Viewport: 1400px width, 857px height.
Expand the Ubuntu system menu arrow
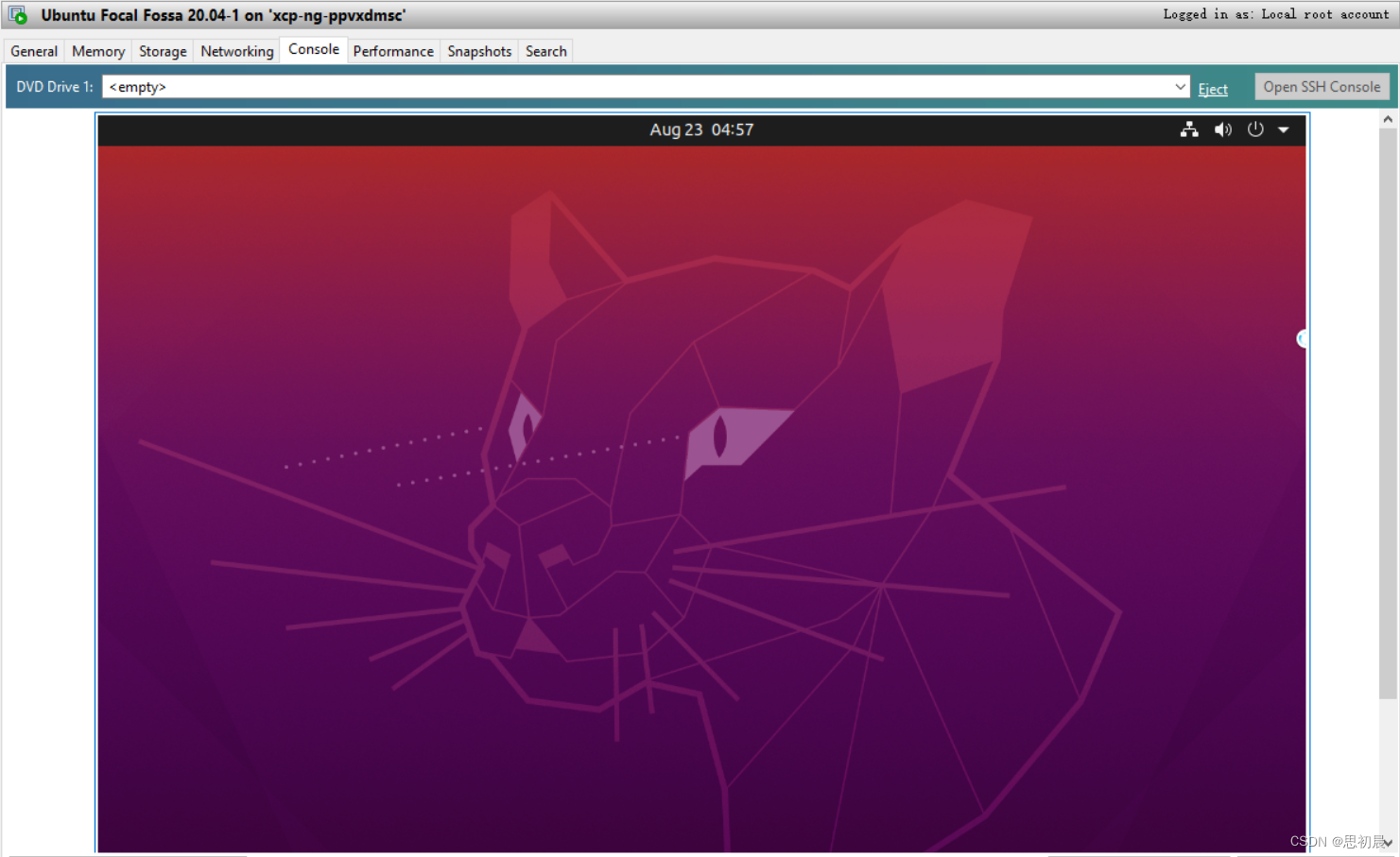[x=1284, y=130]
